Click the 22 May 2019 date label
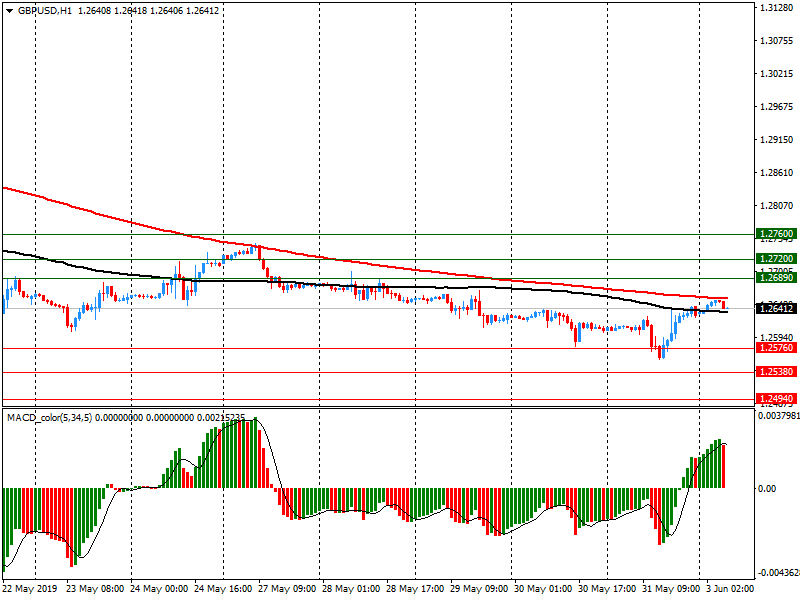 [x=32, y=590]
